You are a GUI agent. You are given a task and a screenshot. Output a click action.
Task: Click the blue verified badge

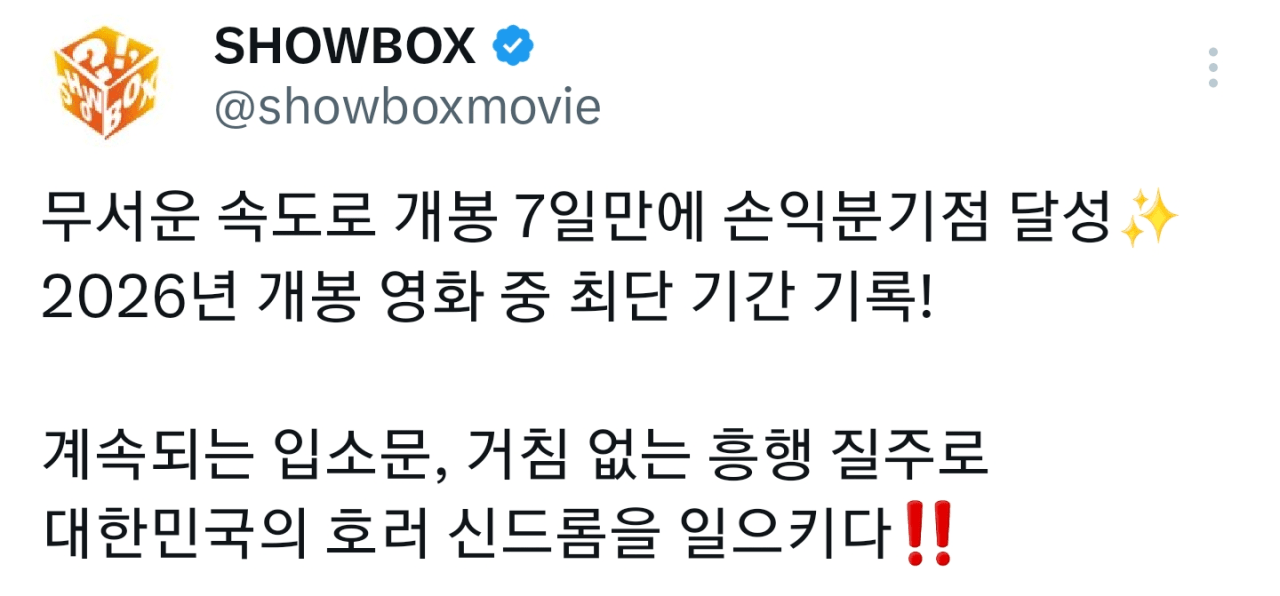[515, 47]
